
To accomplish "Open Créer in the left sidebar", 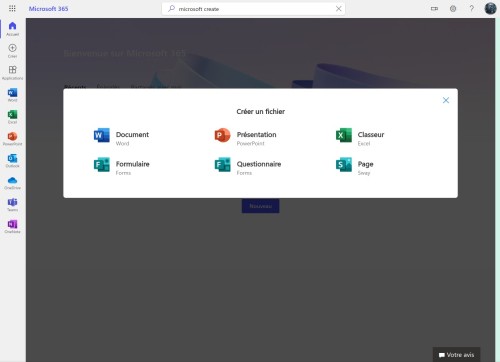I will point(12,51).
